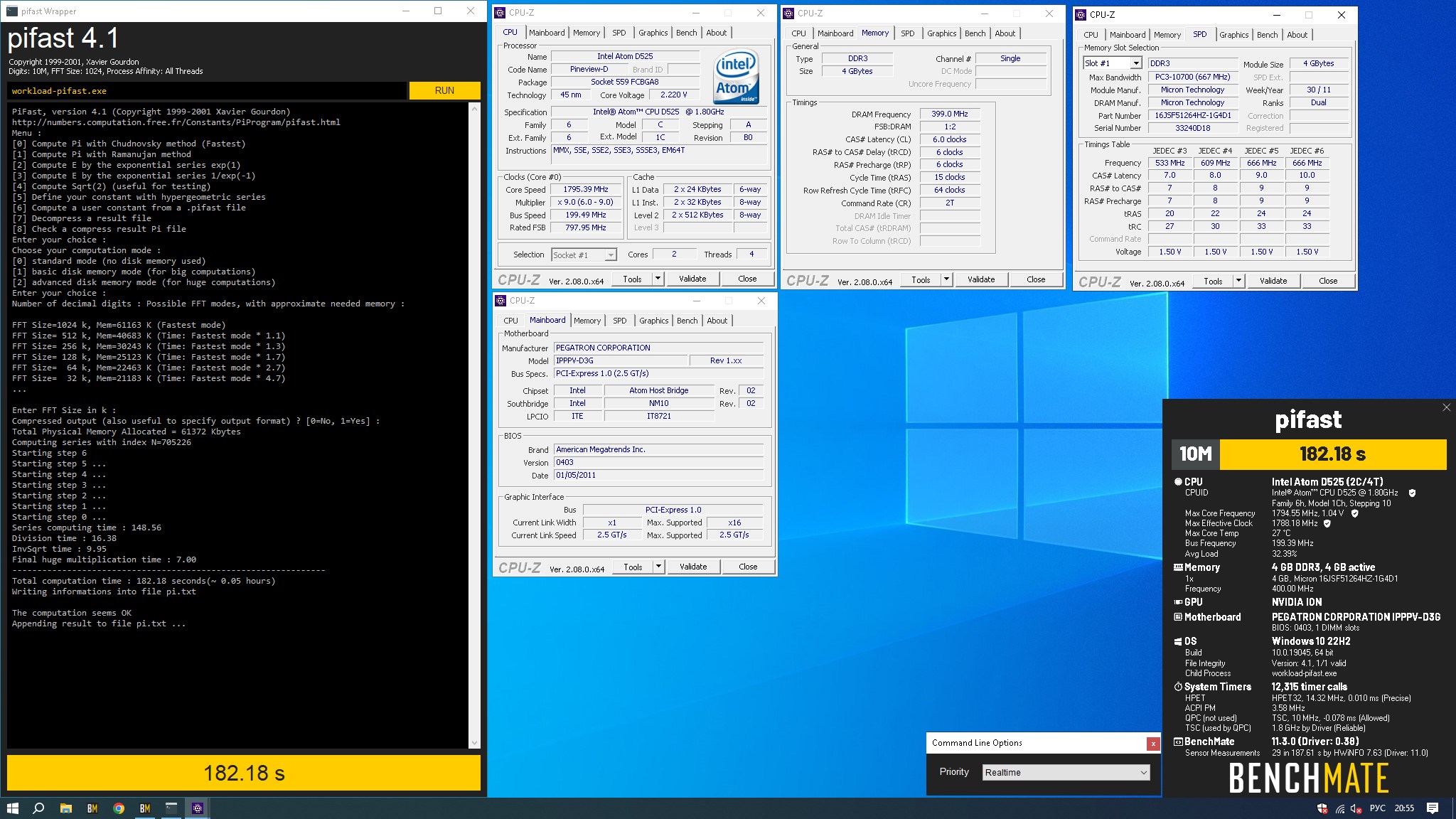
Task: Close the BenchMate result overlay with X
Action: click(1446, 407)
